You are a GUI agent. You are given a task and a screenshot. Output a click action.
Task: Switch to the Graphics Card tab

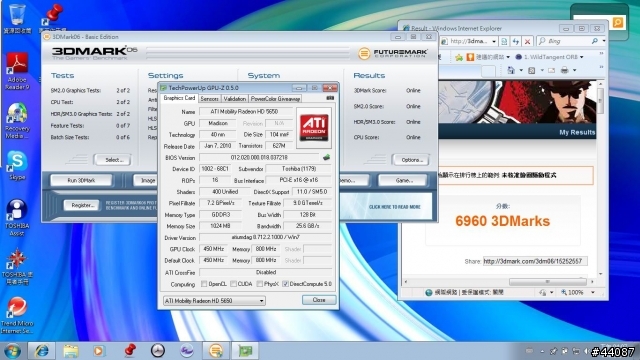click(x=179, y=98)
